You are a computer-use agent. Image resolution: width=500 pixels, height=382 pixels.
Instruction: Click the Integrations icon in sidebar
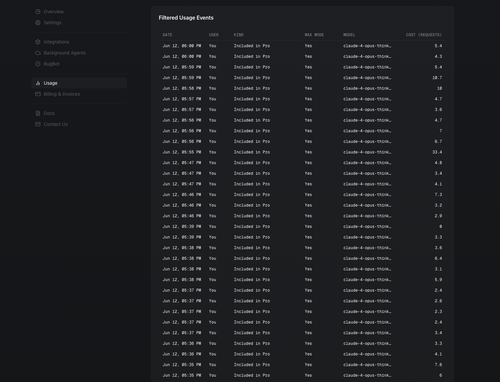(38, 42)
